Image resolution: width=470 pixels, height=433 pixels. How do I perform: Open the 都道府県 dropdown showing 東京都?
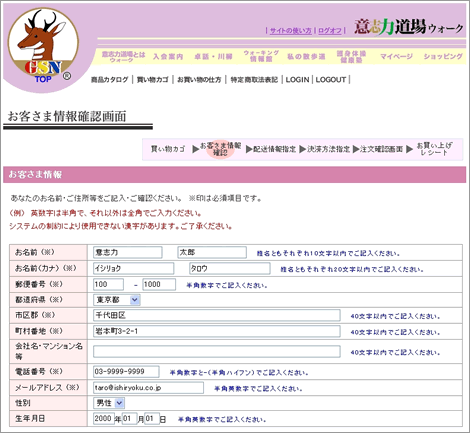(117, 300)
